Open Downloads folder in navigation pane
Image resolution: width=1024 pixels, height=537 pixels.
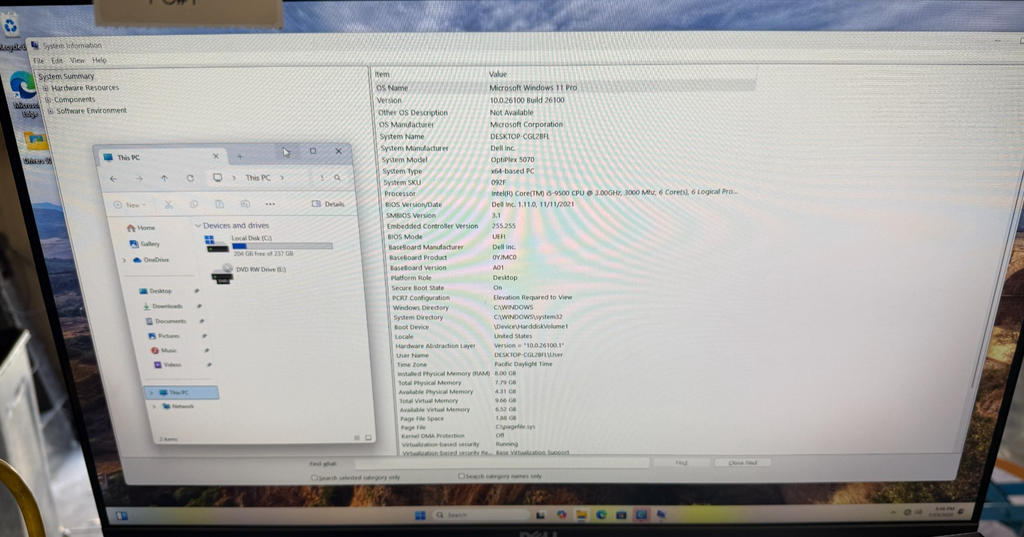(x=166, y=306)
